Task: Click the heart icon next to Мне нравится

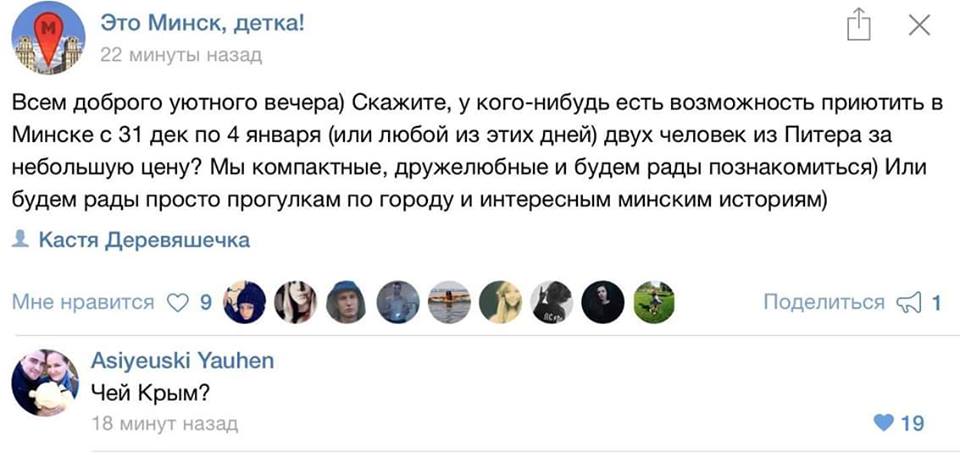Action: [x=177, y=302]
